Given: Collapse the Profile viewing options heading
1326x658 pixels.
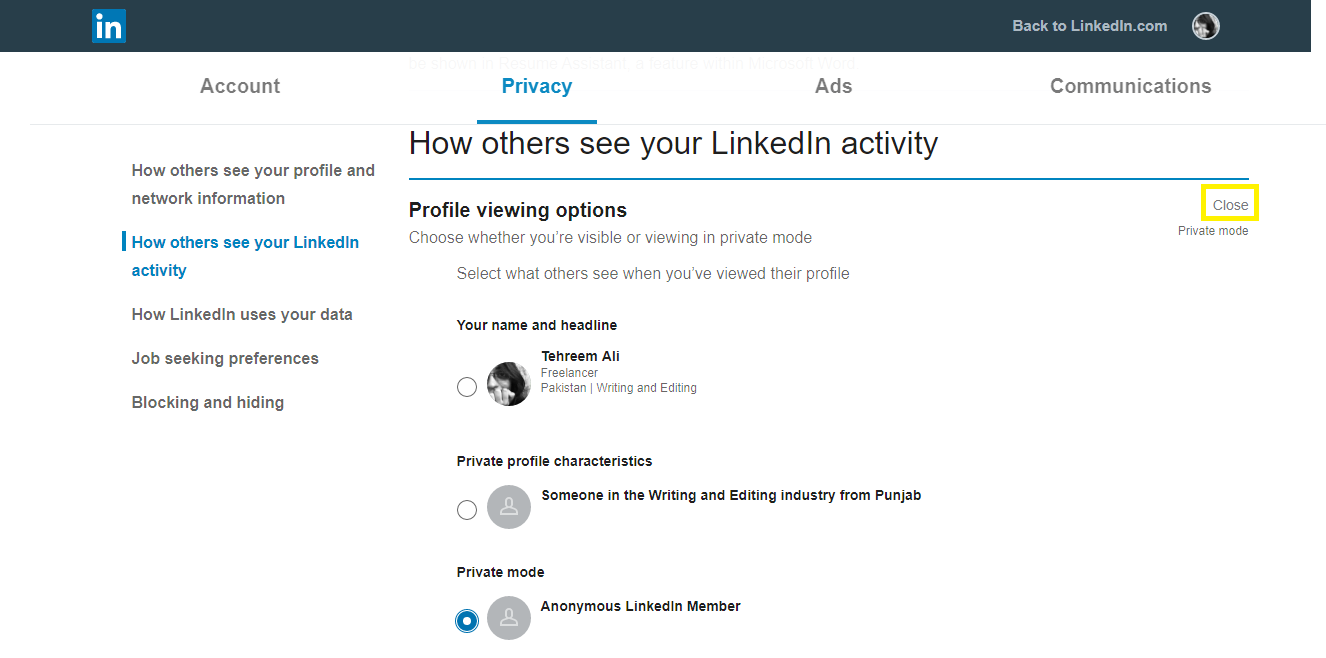Looking at the screenshot, I should pyautogui.click(x=518, y=210).
